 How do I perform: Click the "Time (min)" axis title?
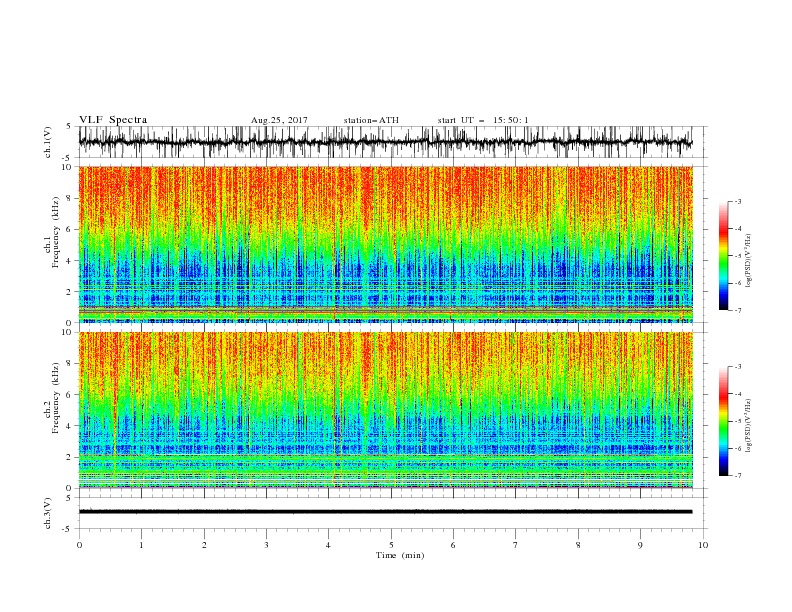coord(400,555)
